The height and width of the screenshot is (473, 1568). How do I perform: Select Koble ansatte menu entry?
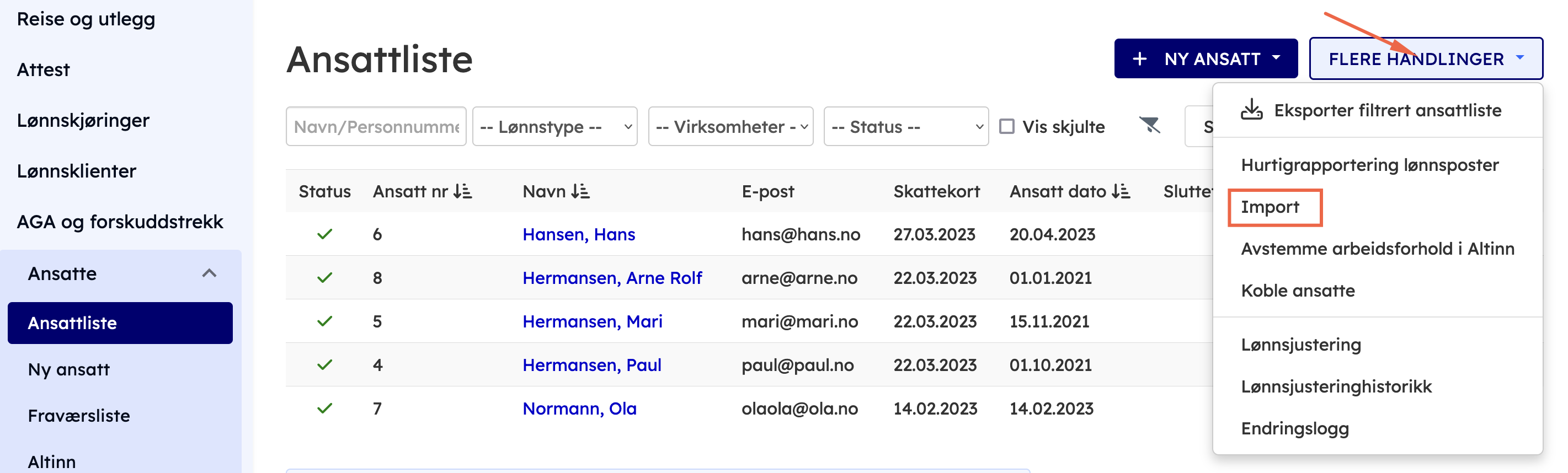click(1298, 291)
